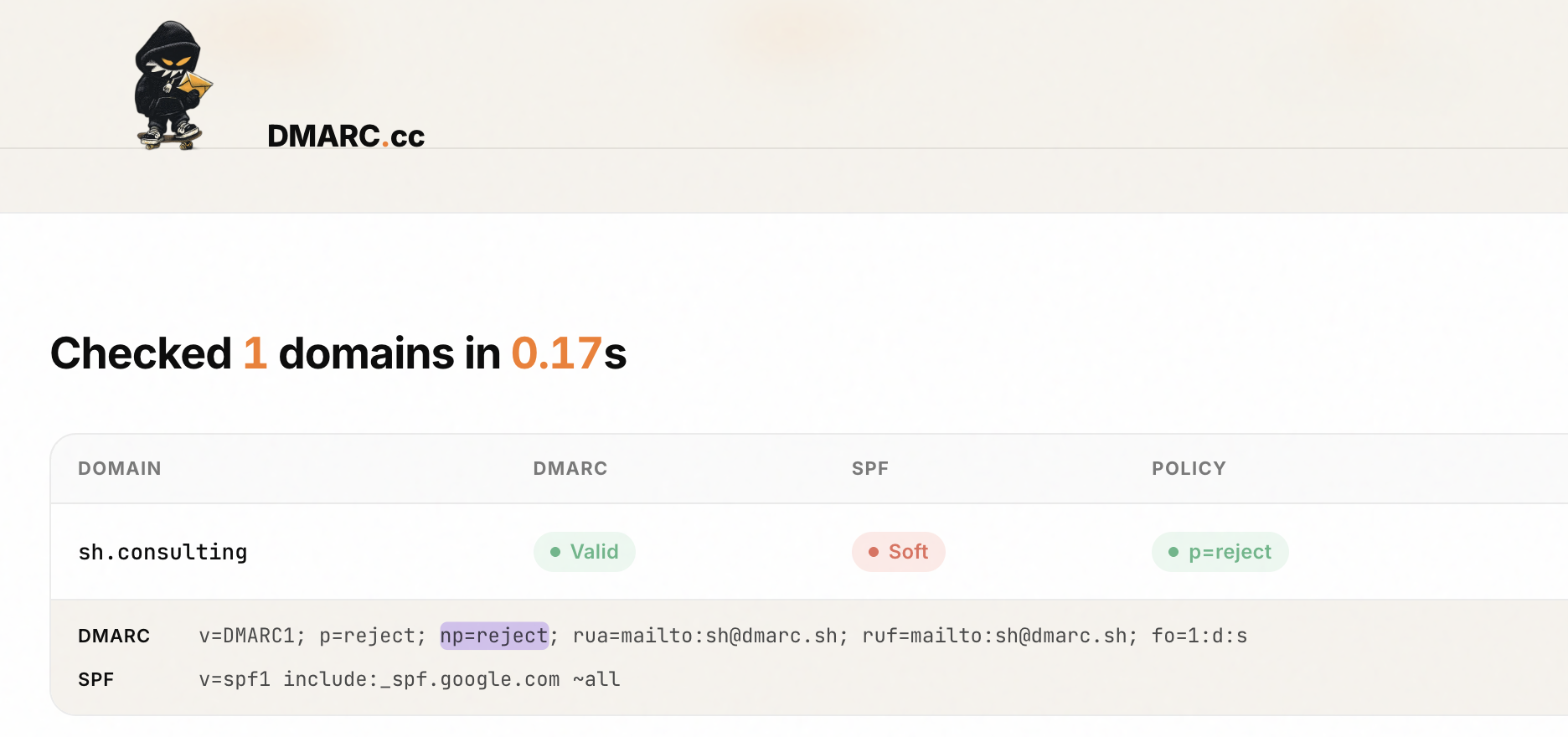Click the SPF column header
The image size is (1568, 737).
coord(870,468)
